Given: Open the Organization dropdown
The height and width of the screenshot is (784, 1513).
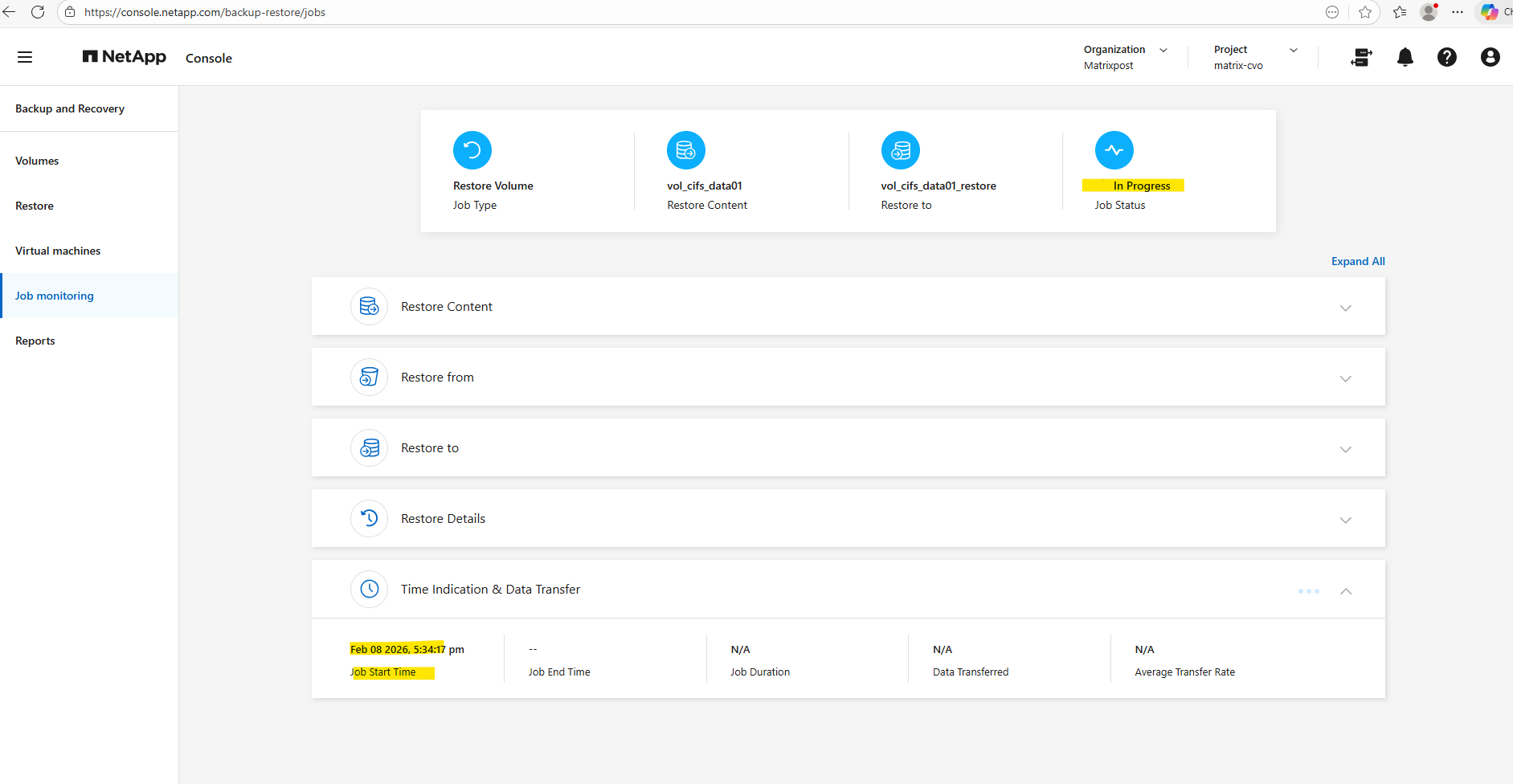Looking at the screenshot, I should pos(1163,50).
